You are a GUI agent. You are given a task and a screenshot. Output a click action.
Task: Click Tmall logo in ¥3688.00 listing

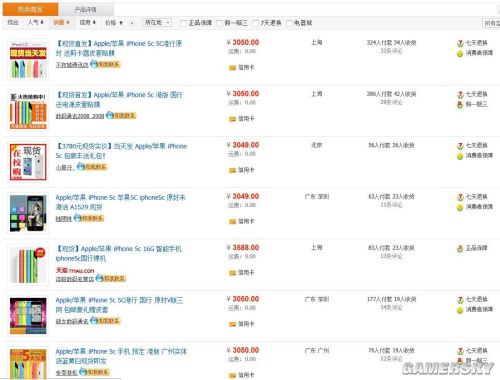pyautogui.click(x=75, y=270)
